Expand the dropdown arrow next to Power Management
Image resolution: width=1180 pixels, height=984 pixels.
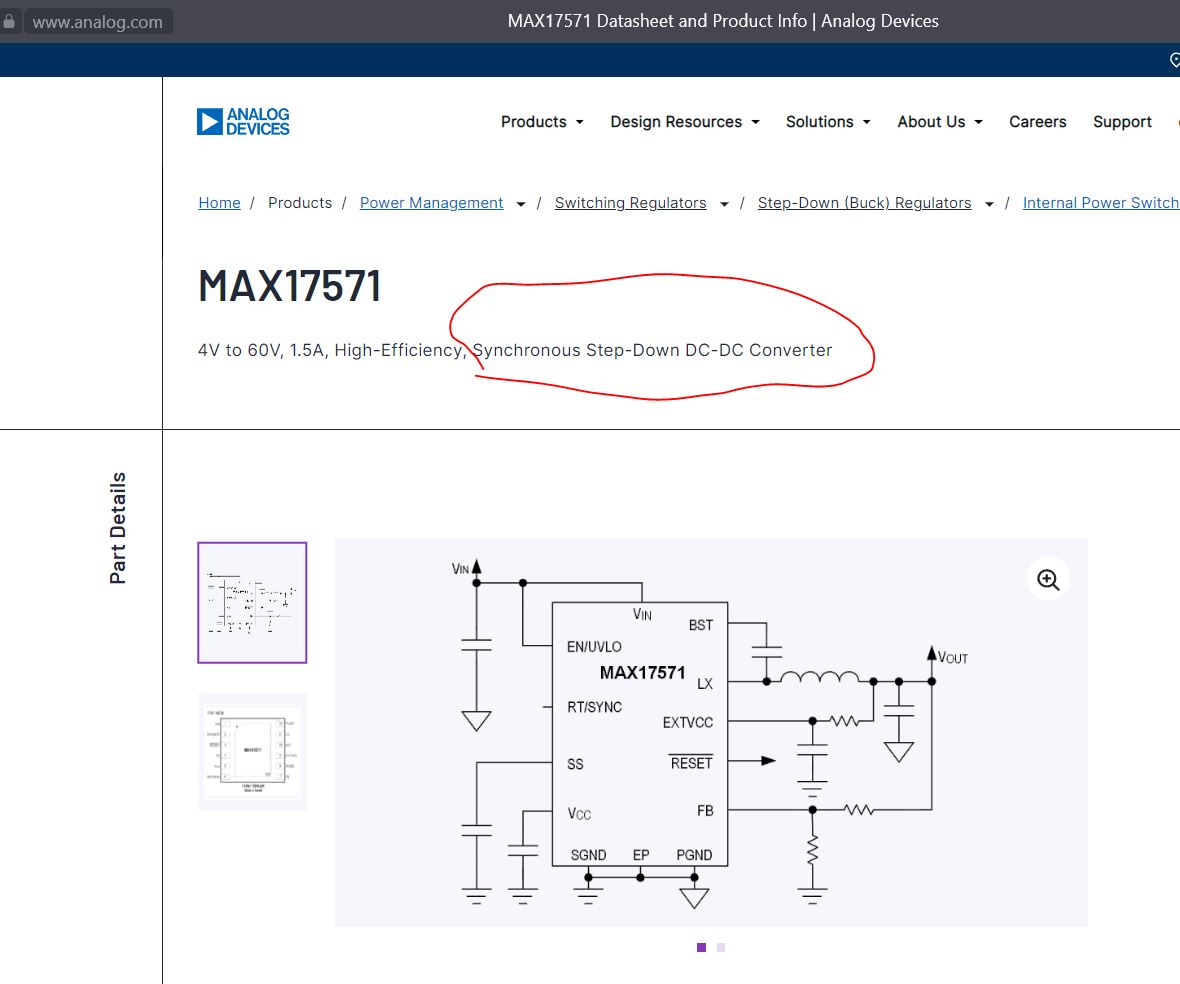click(521, 204)
